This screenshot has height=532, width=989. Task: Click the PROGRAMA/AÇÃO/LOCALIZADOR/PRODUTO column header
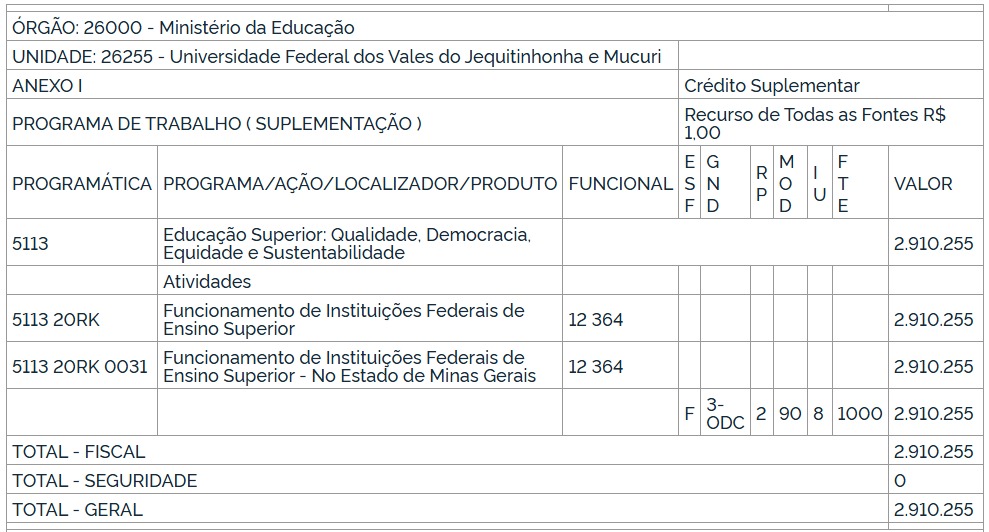360,184
